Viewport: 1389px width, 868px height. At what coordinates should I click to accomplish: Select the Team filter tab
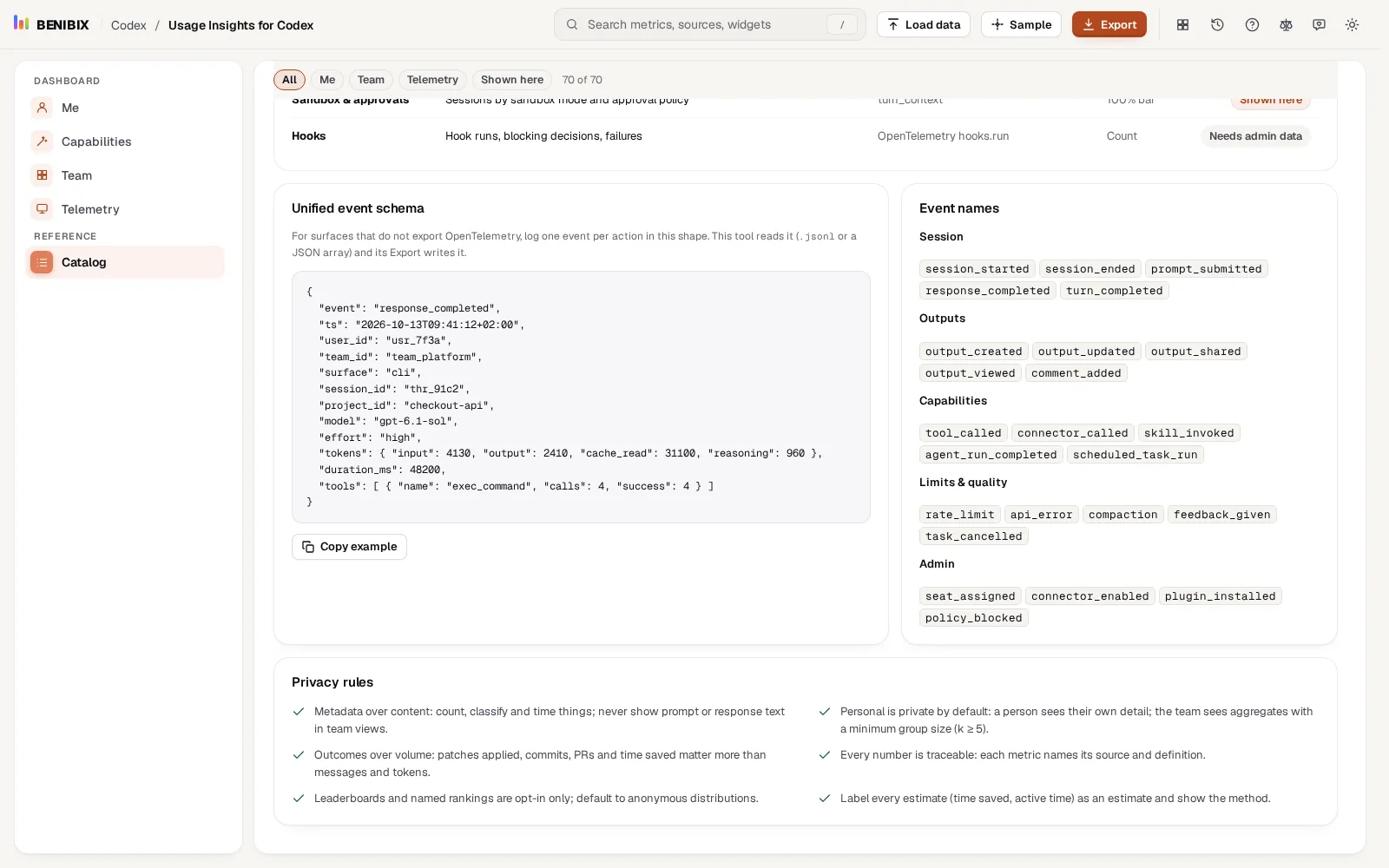(x=371, y=80)
